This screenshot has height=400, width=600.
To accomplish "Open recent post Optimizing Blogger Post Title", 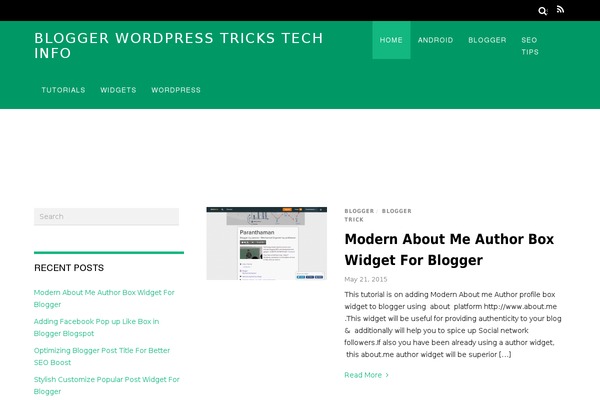I will click(102, 356).
